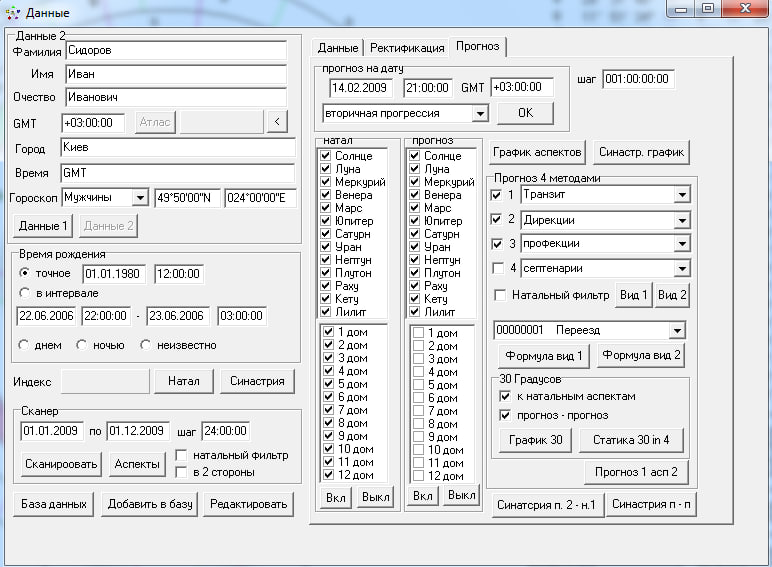
Task: Click the График аспектов button
Action: 538,152
